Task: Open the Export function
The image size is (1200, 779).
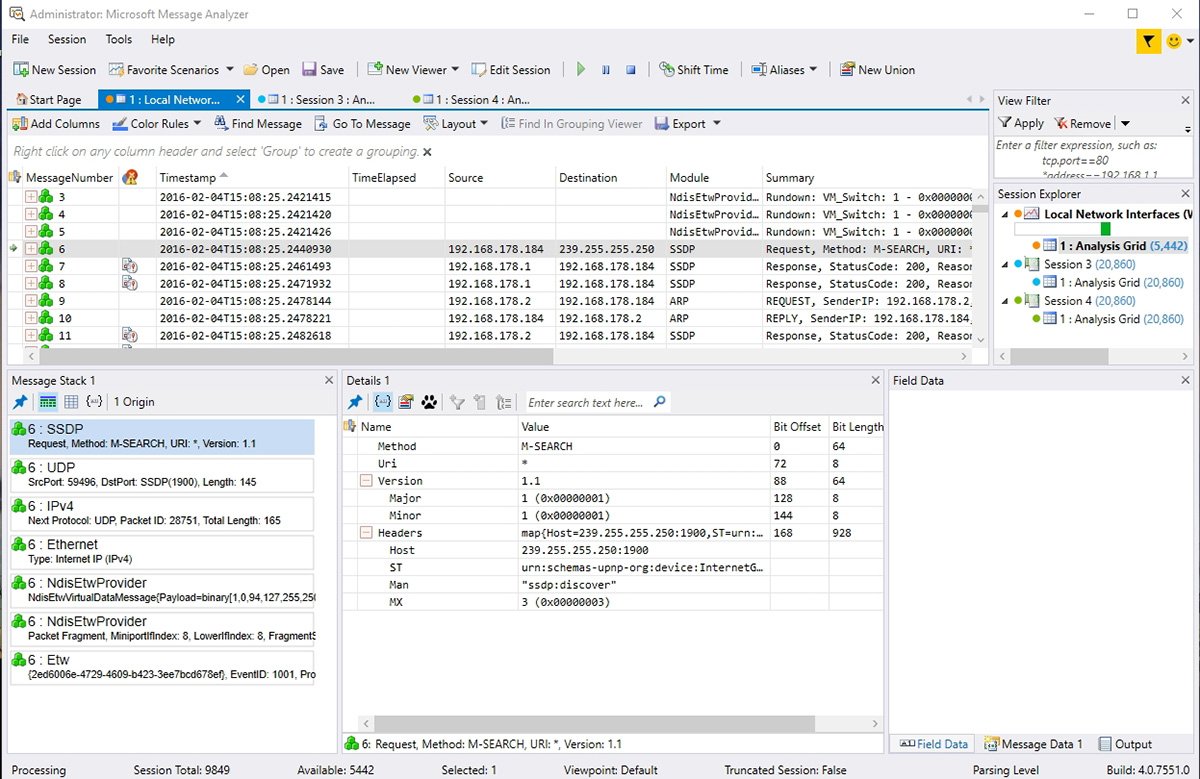Action: tap(687, 123)
